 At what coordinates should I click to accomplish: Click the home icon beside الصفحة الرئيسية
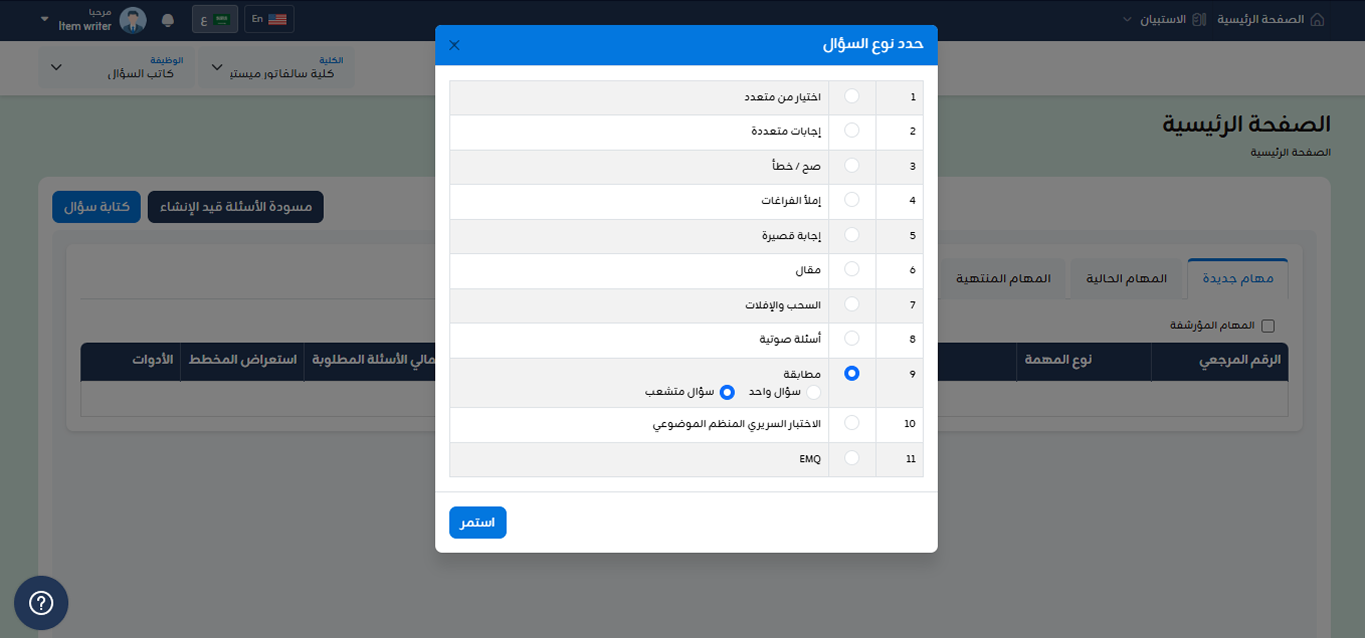[1317, 19]
